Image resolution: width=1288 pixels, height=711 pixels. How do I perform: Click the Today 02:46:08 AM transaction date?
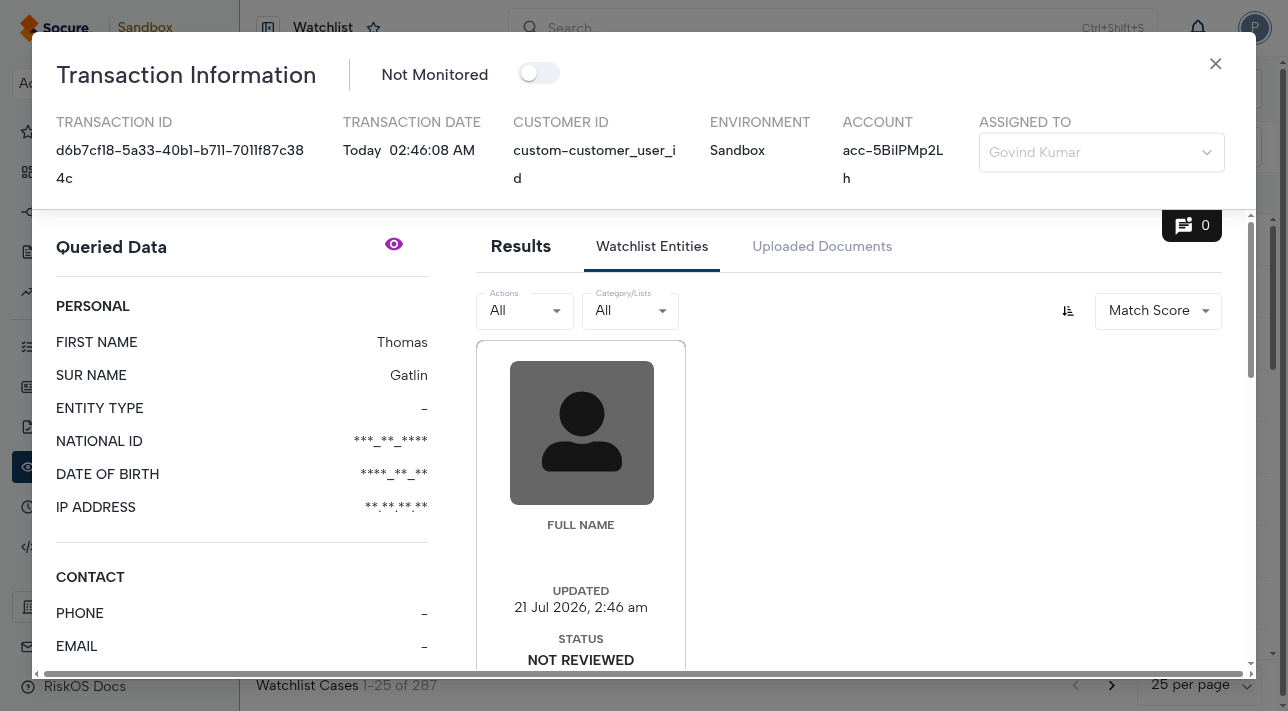click(x=409, y=150)
